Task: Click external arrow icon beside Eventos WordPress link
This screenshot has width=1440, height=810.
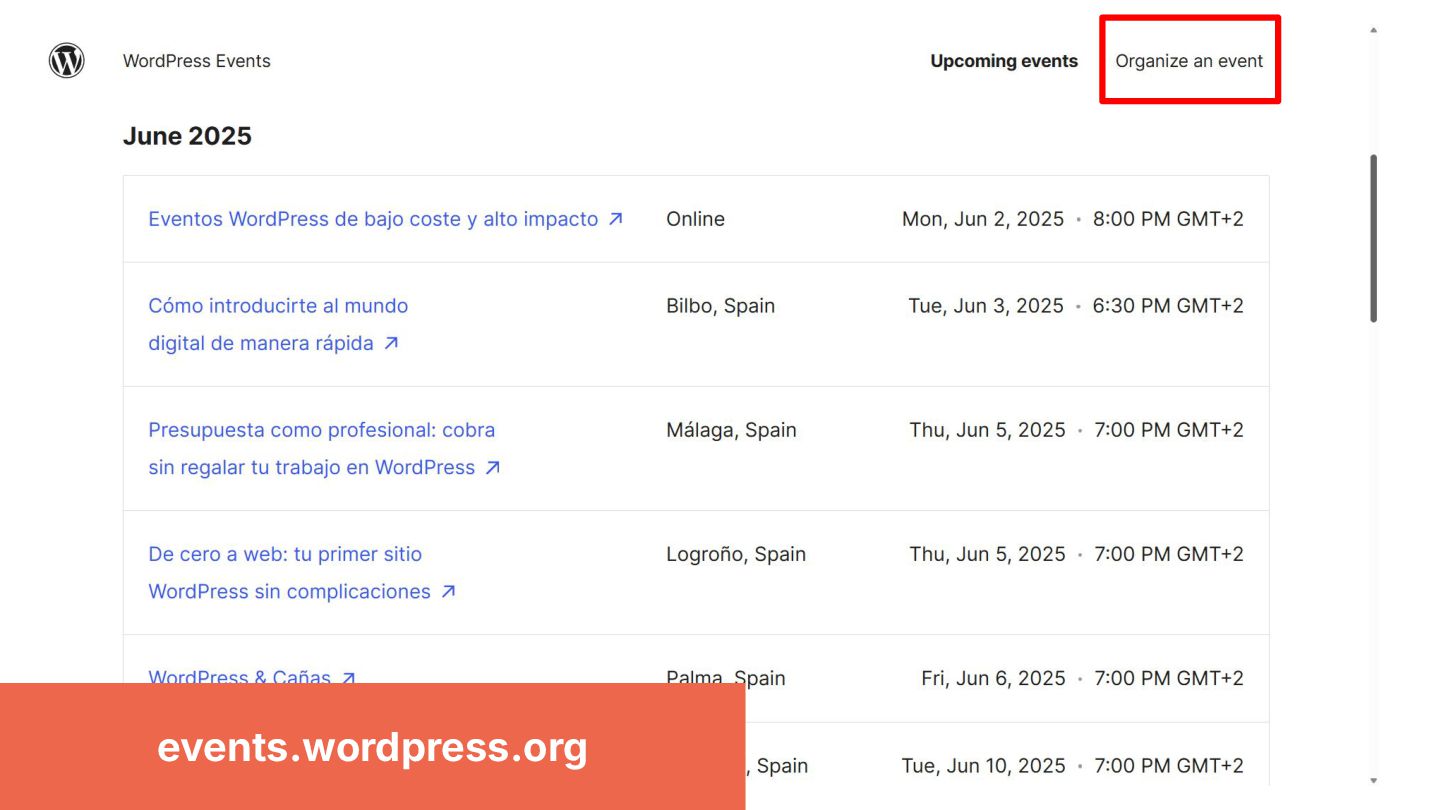Action: point(616,219)
